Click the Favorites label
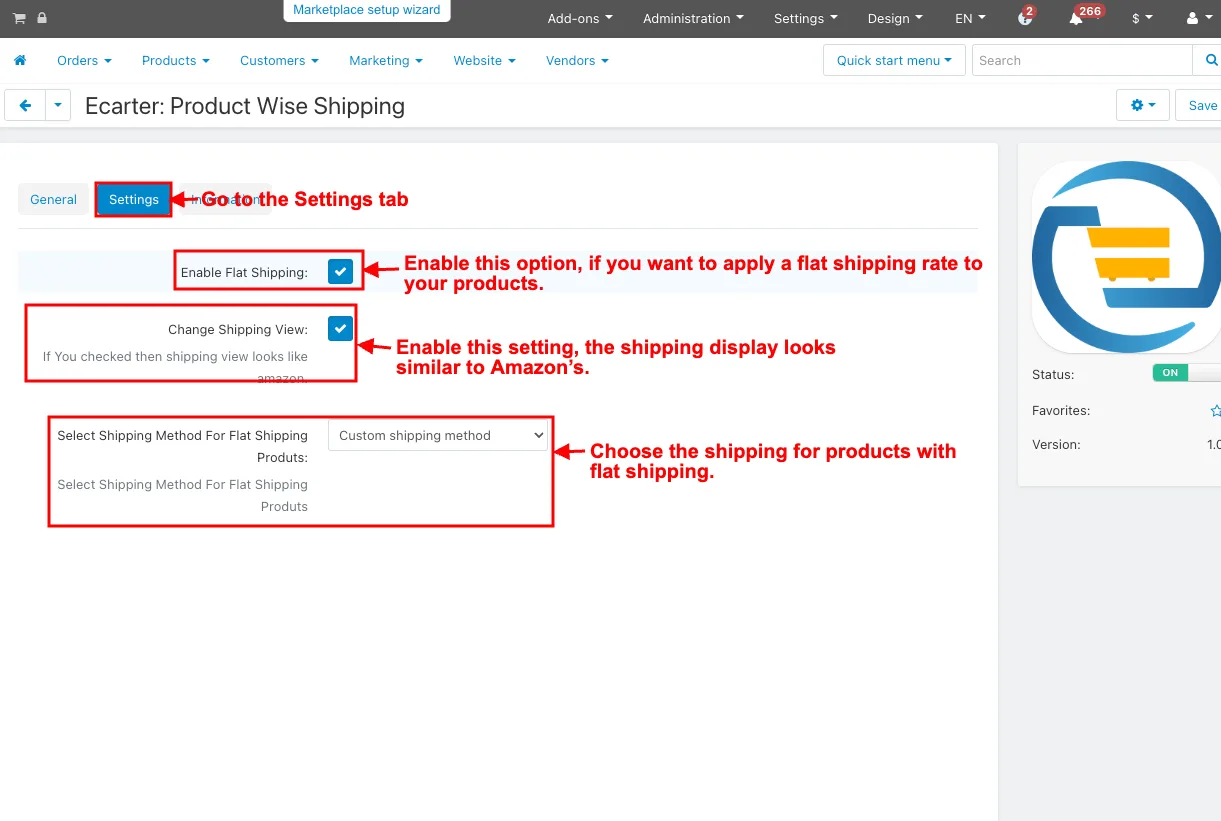Screen dimensions: 1221x821 click(1061, 410)
